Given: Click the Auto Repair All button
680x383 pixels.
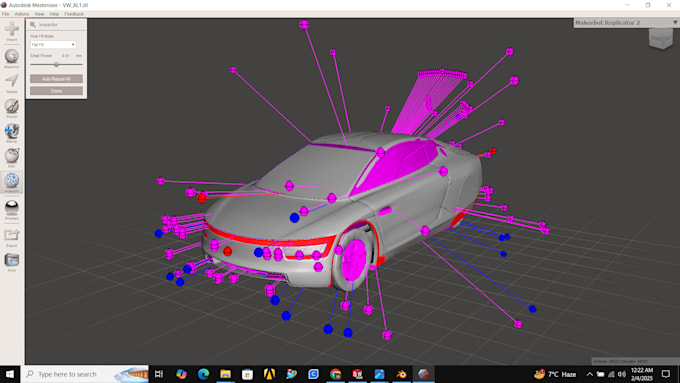Looking at the screenshot, I should pyautogui.click(x=56, y=79).
